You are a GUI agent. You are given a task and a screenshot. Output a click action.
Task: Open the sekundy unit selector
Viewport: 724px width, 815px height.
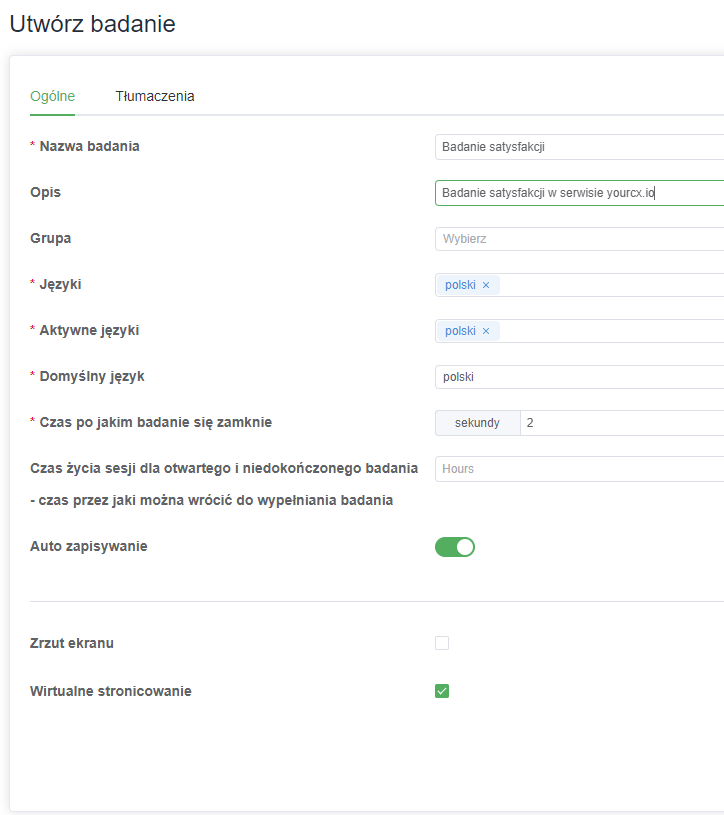[x=478, y=423]
